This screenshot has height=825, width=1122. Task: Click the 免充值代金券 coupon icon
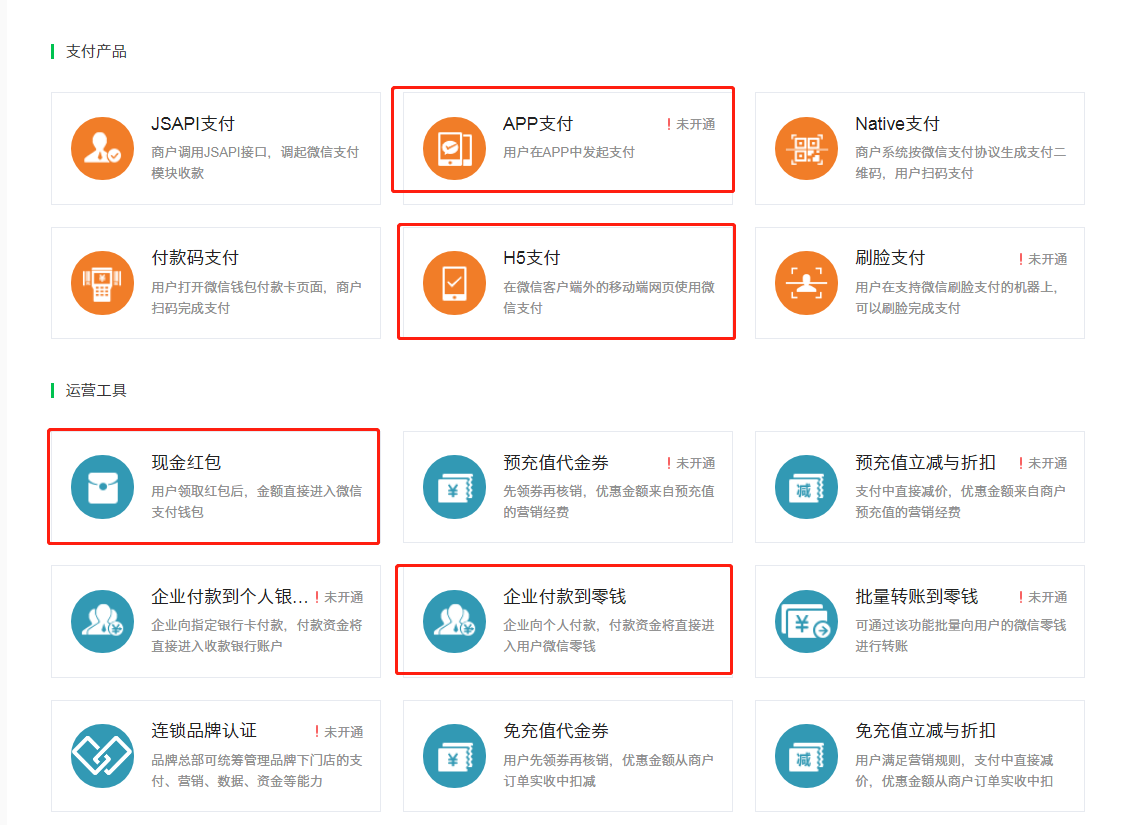(454, 756)
